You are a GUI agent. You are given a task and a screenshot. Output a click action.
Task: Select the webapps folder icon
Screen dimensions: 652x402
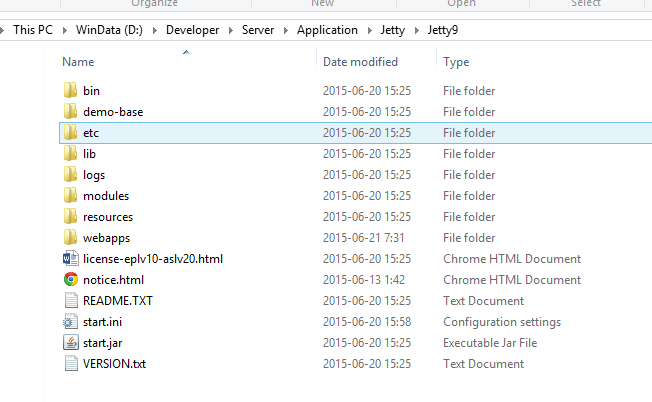point(70,237)
